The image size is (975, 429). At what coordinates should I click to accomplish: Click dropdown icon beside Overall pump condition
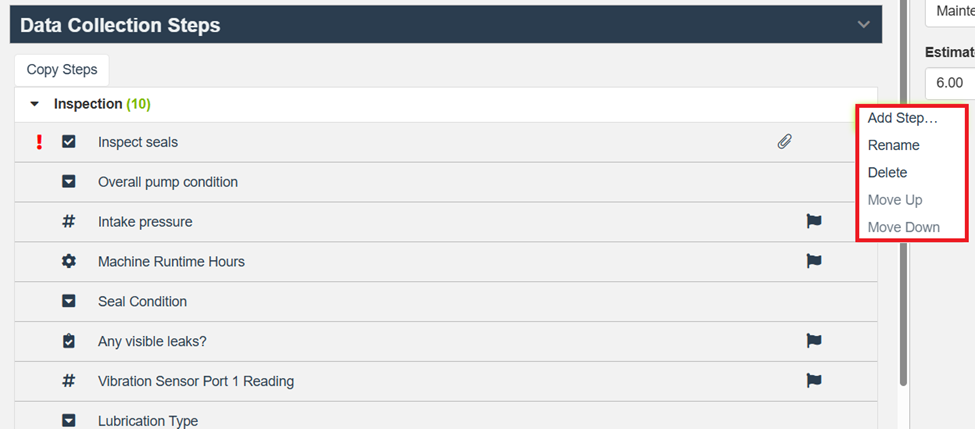(69, 182)
